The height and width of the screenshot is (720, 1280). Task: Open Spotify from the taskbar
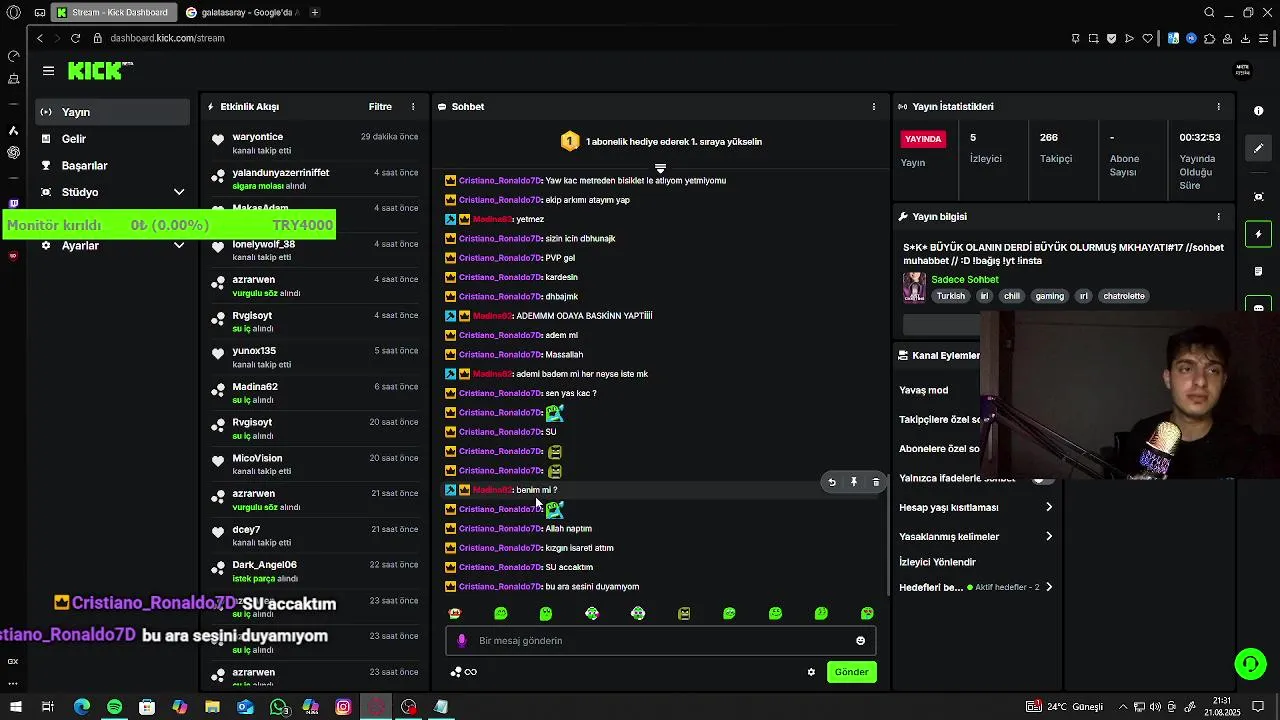114,707
